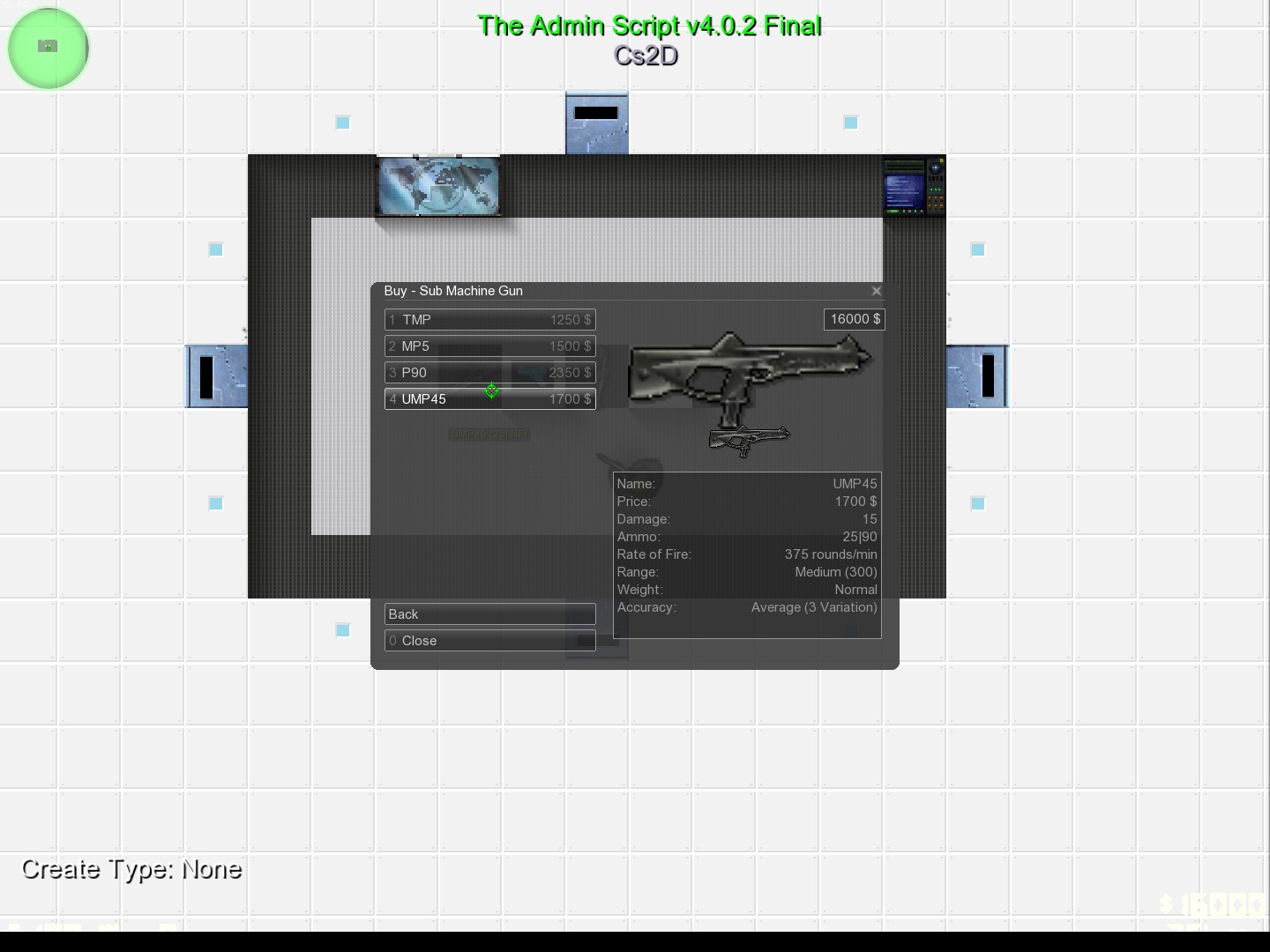The width and height of the screenshot is (1270, 952).
Task: Choose 0 Close to exit the menu
Action: pos(489,641)
